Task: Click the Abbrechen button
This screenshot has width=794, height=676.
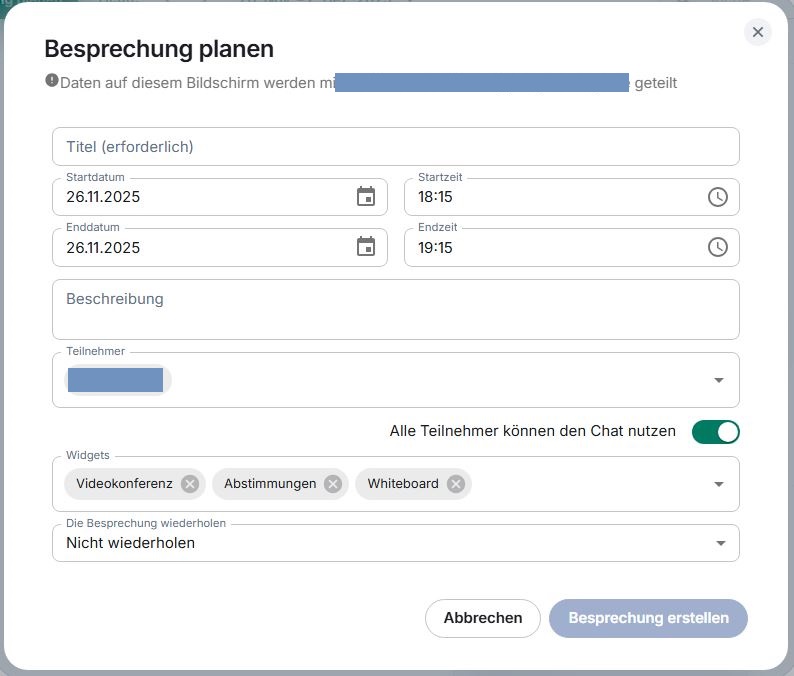Action: tap(483, 618)
